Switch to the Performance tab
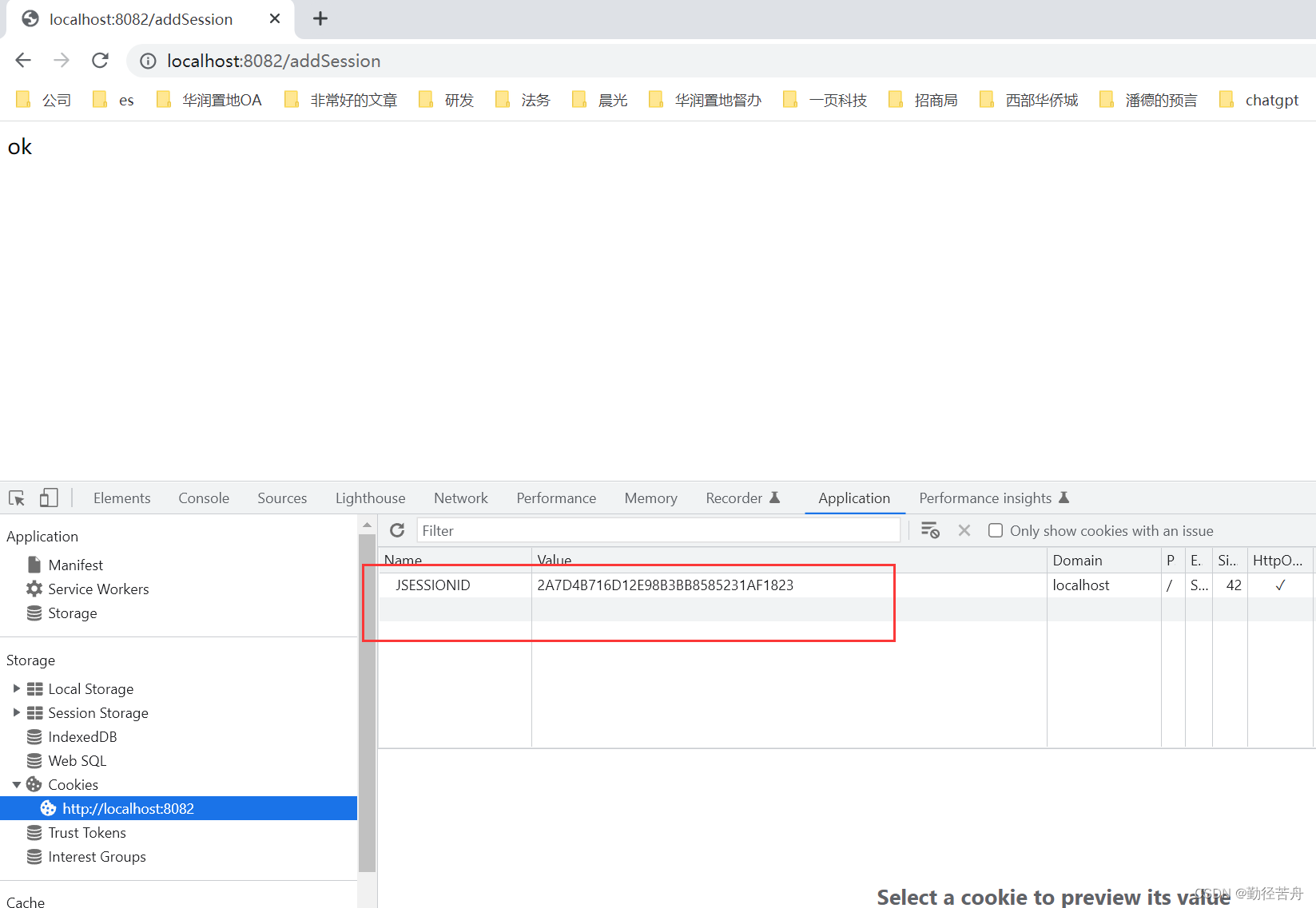The image size is (1316, 908). (x=556, y=498)
